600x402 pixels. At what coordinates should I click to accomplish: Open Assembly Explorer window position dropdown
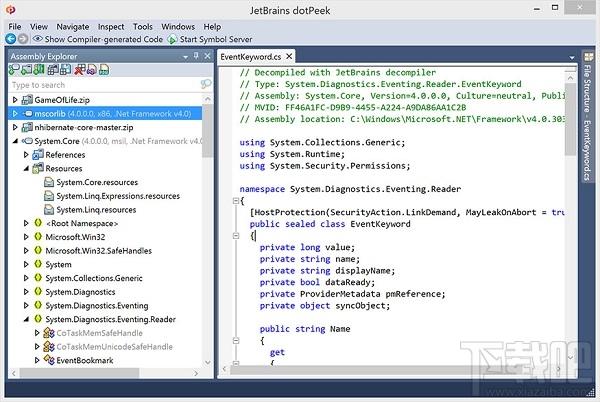(186, 57)
